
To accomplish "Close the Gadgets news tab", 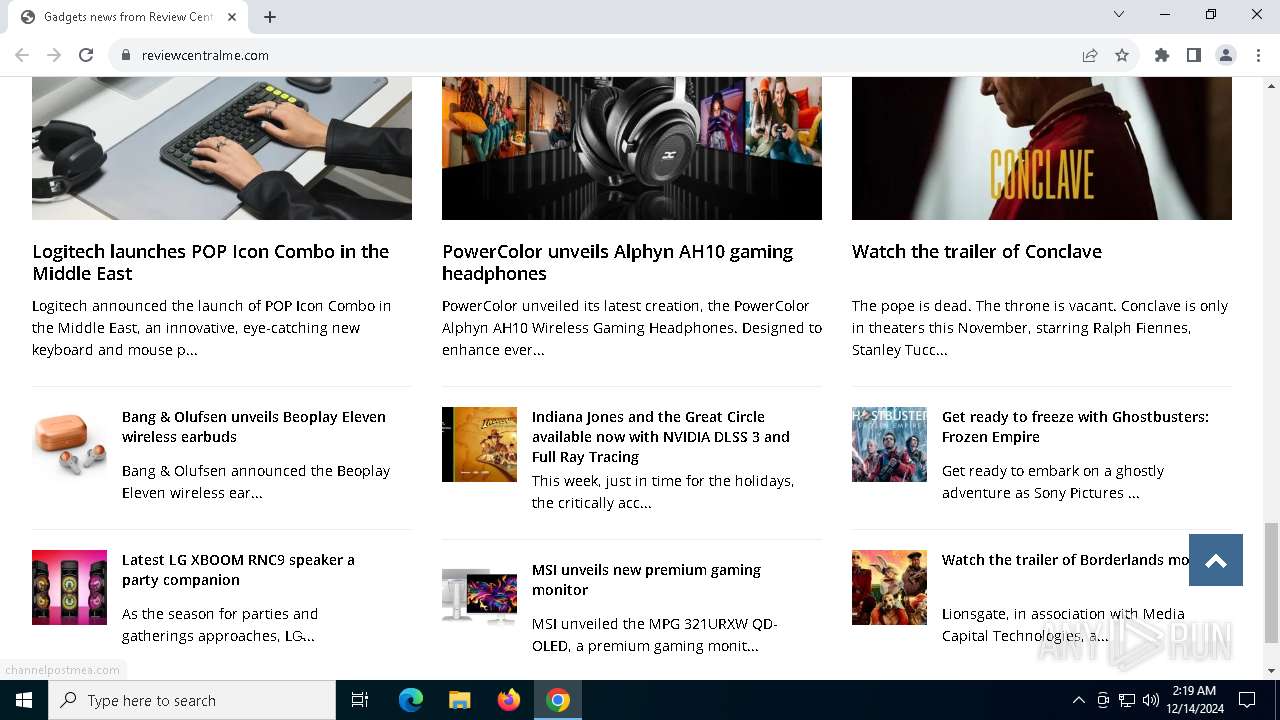I will click(x=232, y=17).
